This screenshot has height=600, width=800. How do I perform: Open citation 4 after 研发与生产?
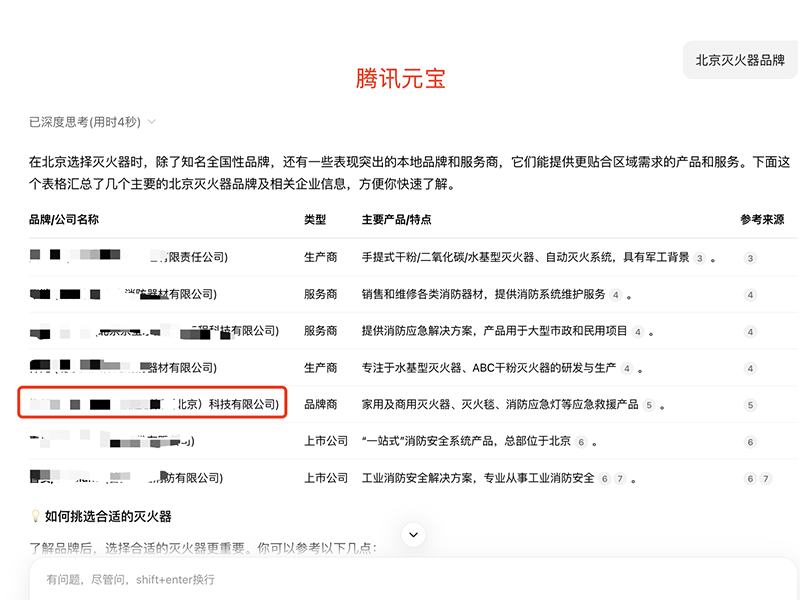coord(627,368)
